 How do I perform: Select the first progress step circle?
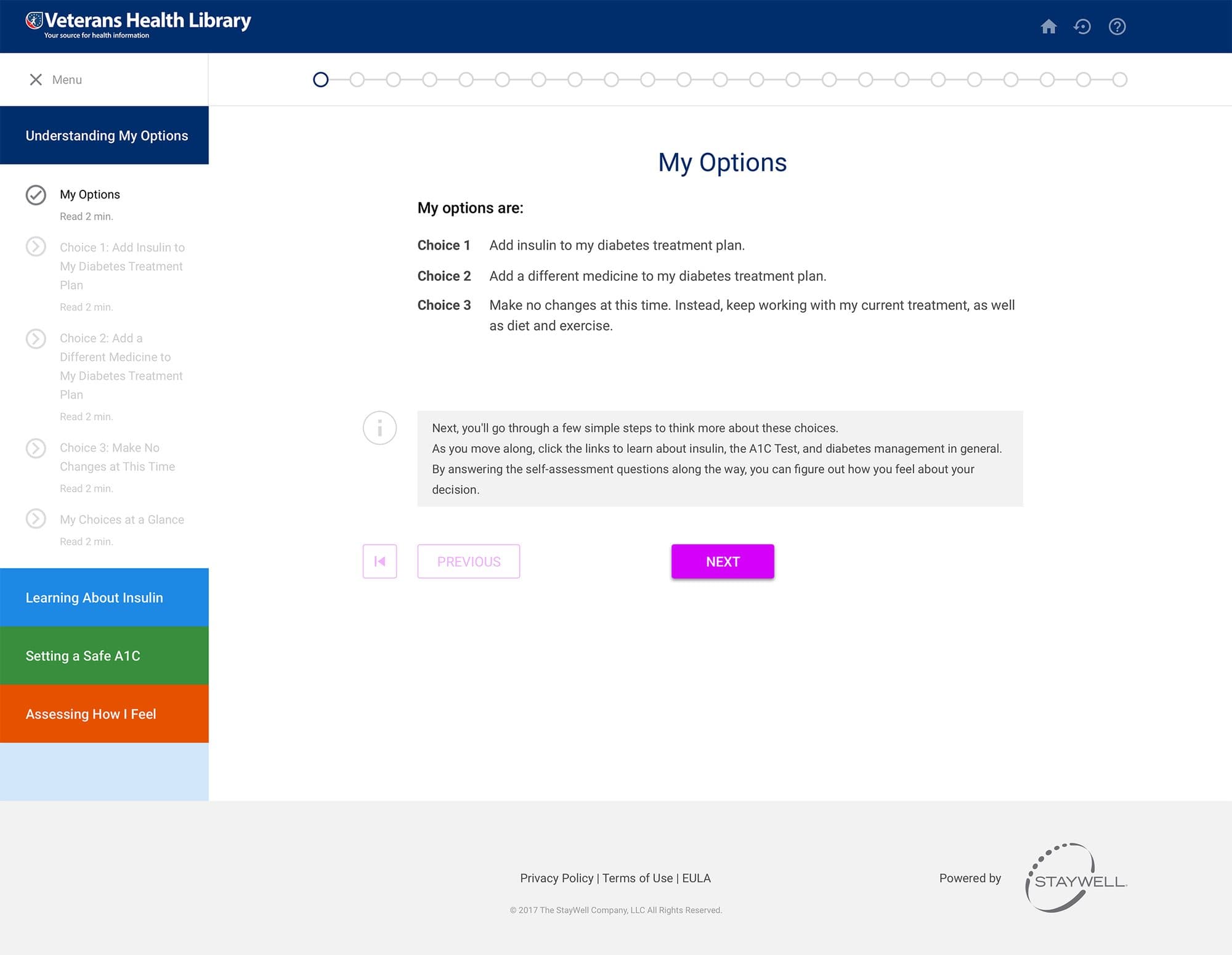pyautogui.click(x=320, y=79)
